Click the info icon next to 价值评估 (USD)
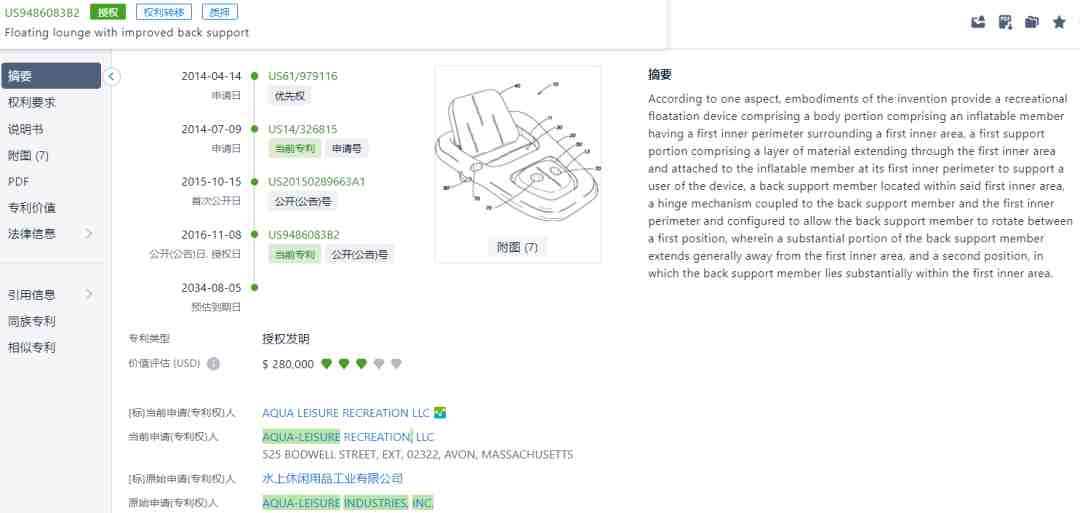1080x513 pixels. click(214, 364)
